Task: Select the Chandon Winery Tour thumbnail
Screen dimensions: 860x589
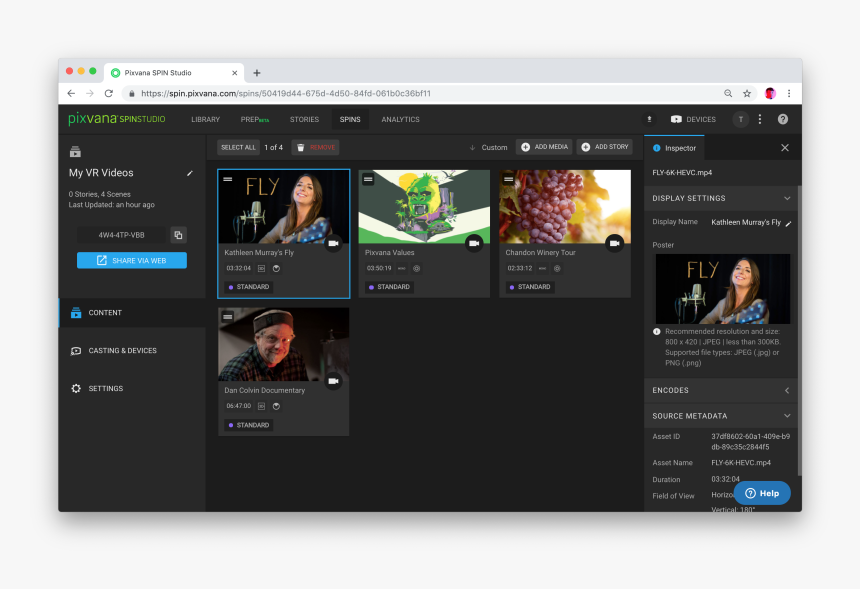Action: [x=565, y=207]
